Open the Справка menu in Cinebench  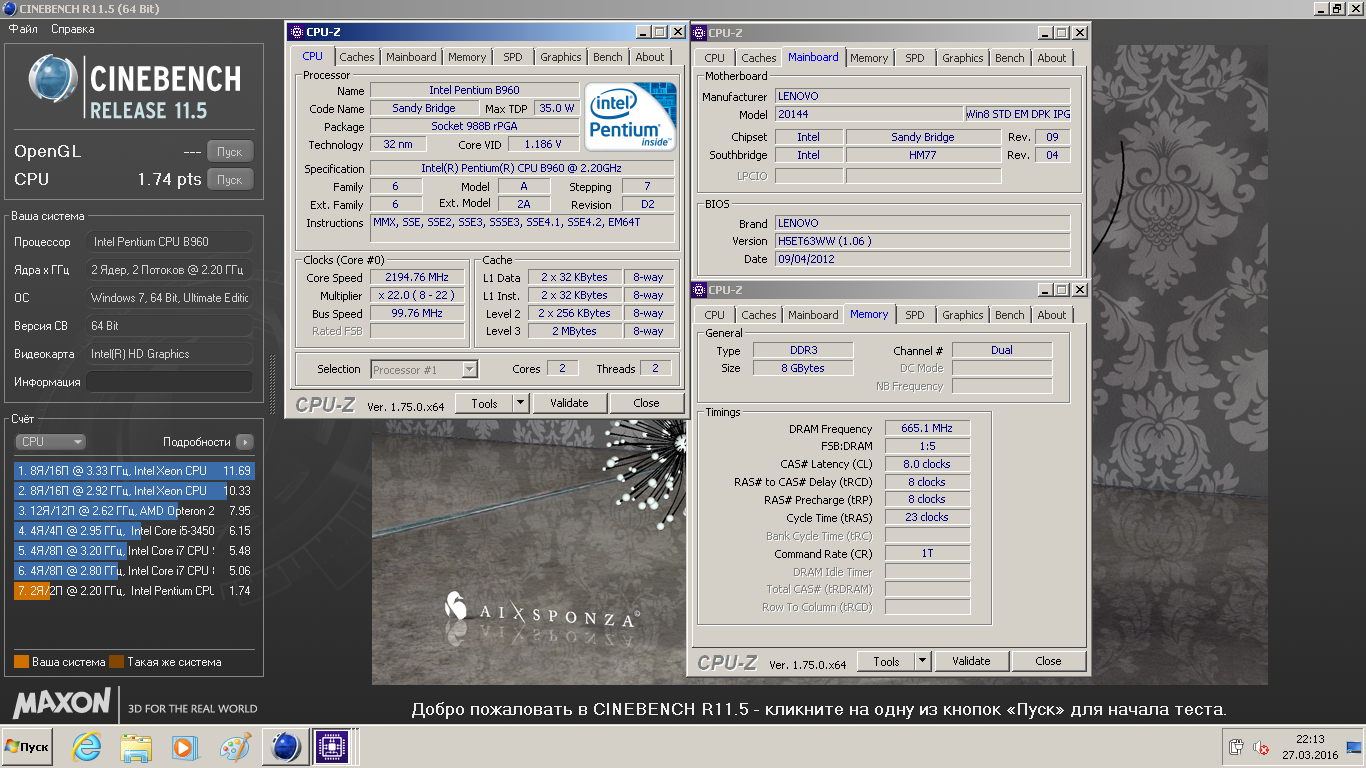click(x=73, y=29)
